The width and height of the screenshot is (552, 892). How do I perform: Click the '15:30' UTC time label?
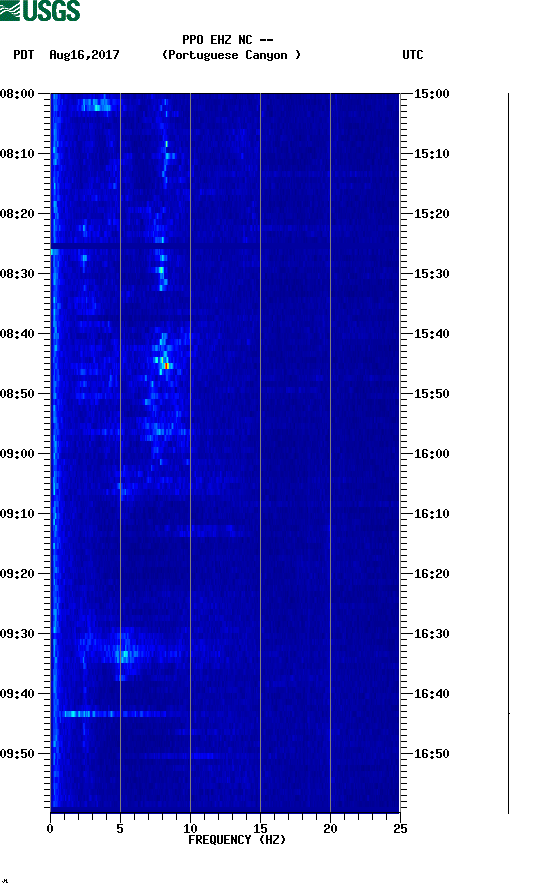click(431, 274)
